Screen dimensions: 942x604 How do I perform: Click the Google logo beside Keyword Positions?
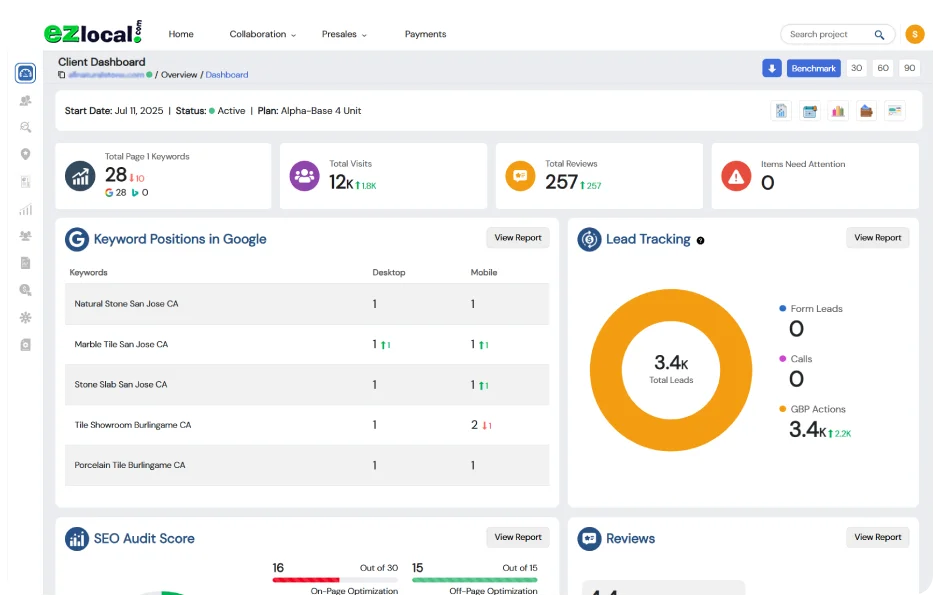(x=77, y=239)
